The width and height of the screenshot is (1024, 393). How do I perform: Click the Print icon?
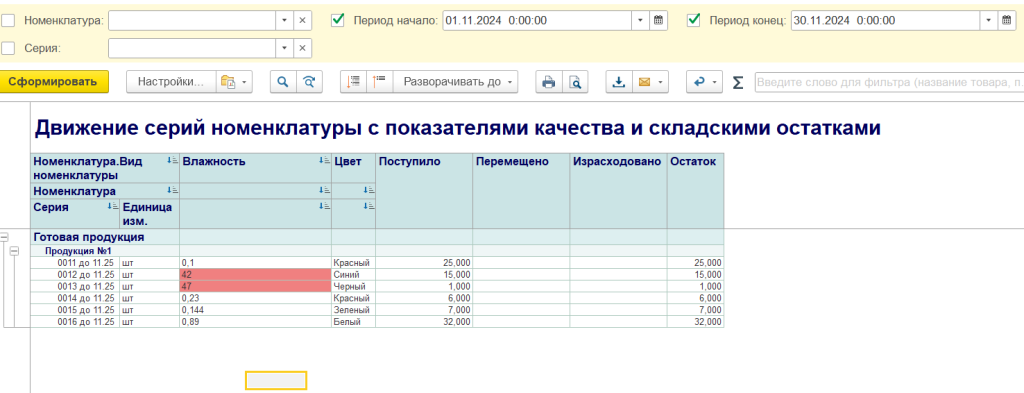[549, 82]
